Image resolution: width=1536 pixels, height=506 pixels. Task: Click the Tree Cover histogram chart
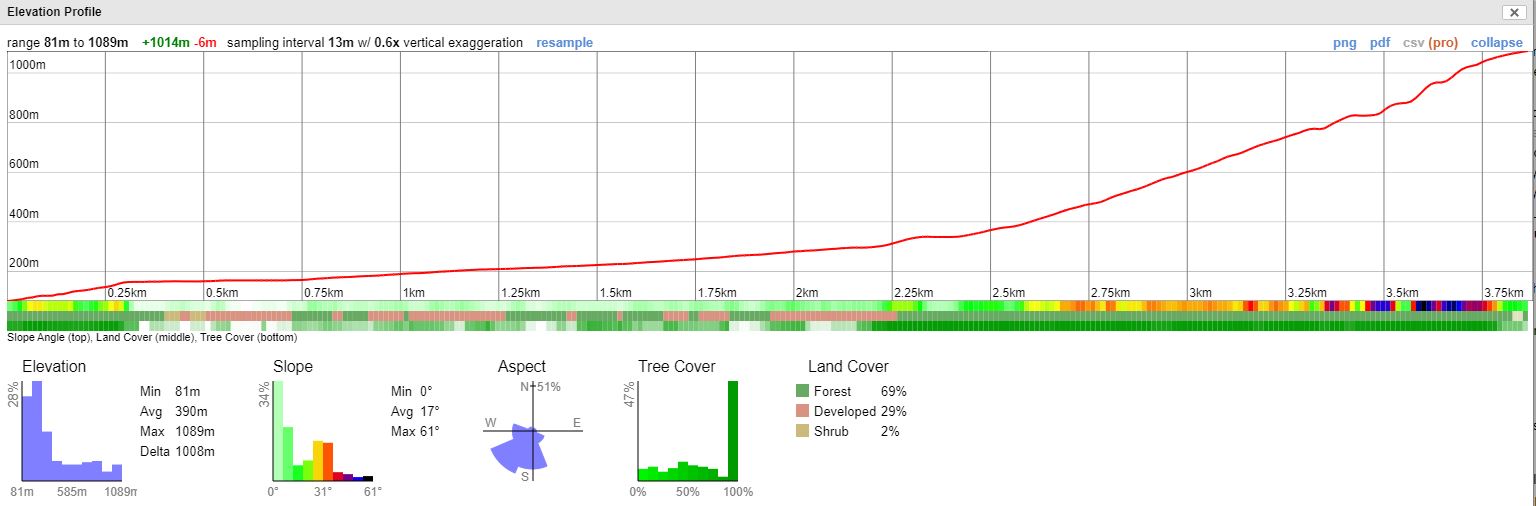688,432
